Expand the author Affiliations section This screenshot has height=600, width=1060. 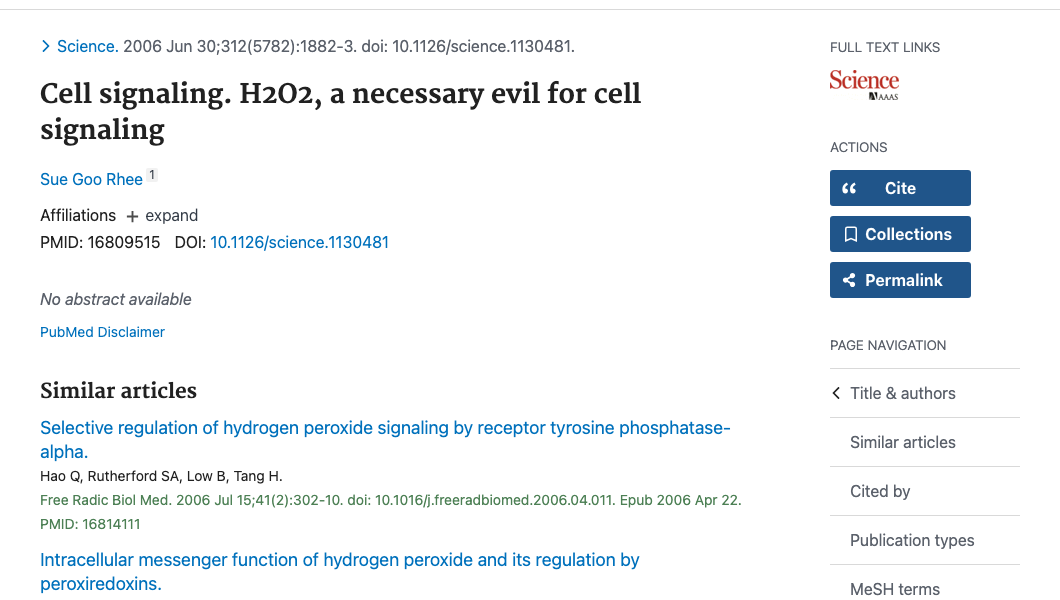click(161, 215)
